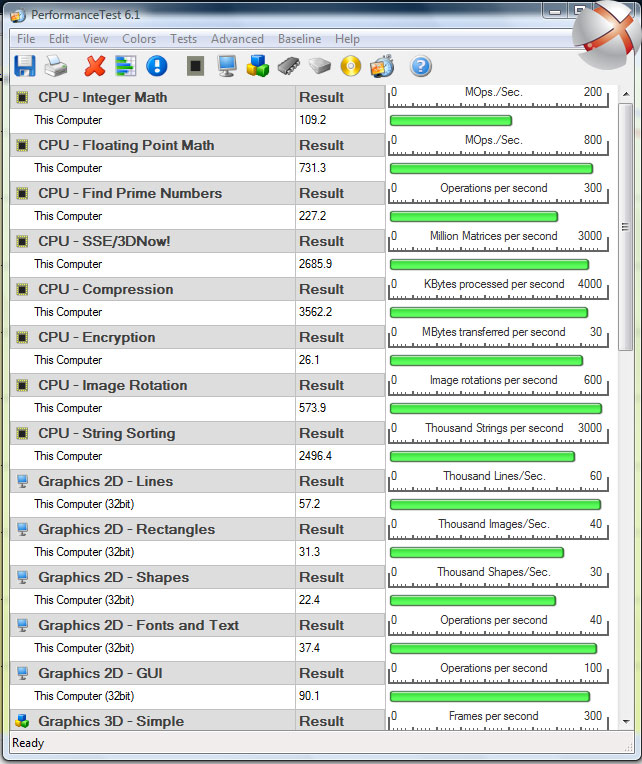Run 3D graphics tests via colored cubes icon
The image size is (642, 764).
tap(258, 66)
